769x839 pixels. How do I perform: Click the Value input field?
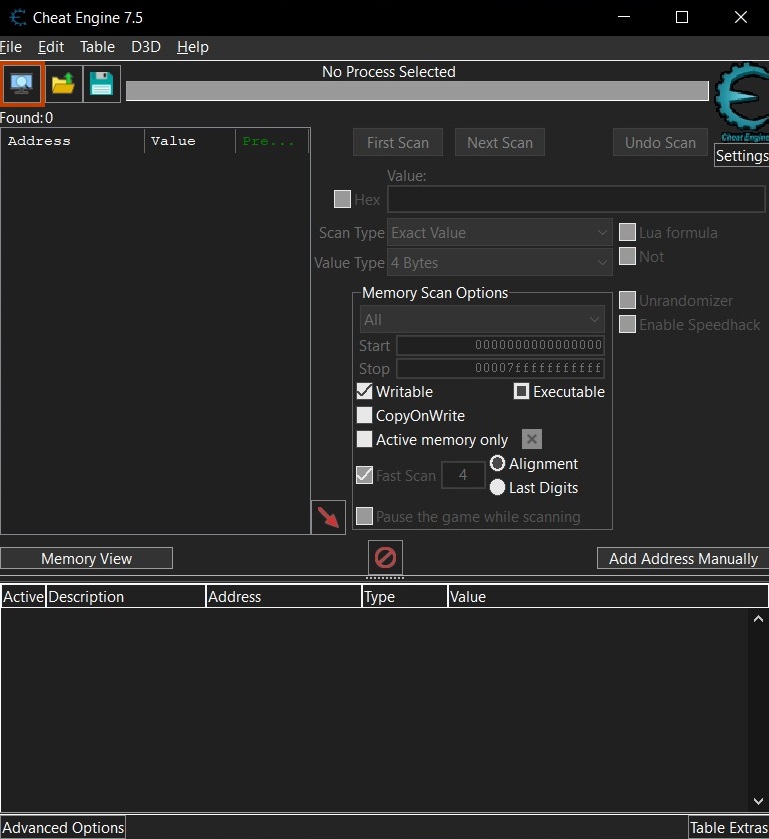576,199
